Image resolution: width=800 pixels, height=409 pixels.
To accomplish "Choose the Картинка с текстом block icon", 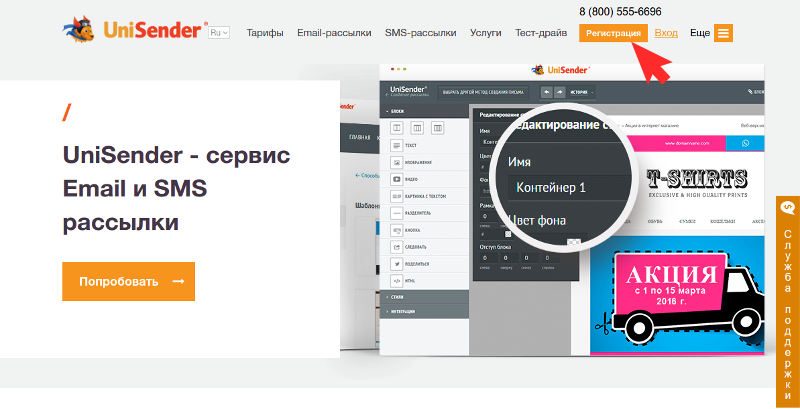I will pyautogui.click(x=396, y=196).
